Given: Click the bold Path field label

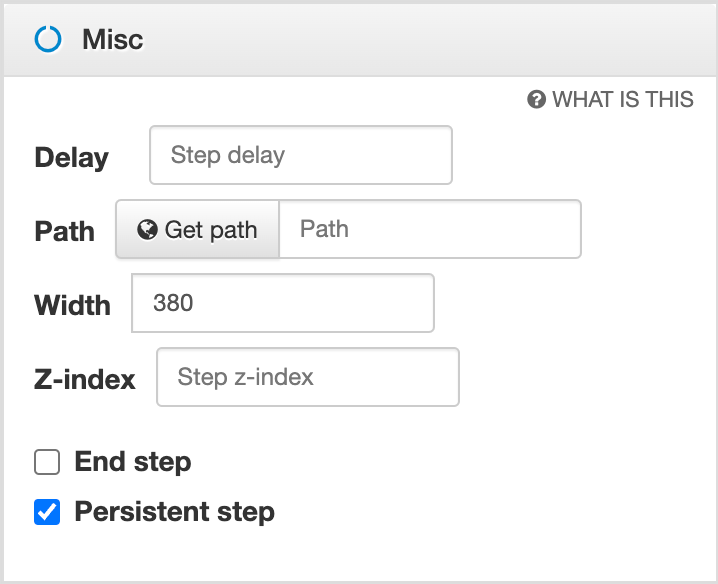Looking at the screenshot, I should tap(64, 231).
